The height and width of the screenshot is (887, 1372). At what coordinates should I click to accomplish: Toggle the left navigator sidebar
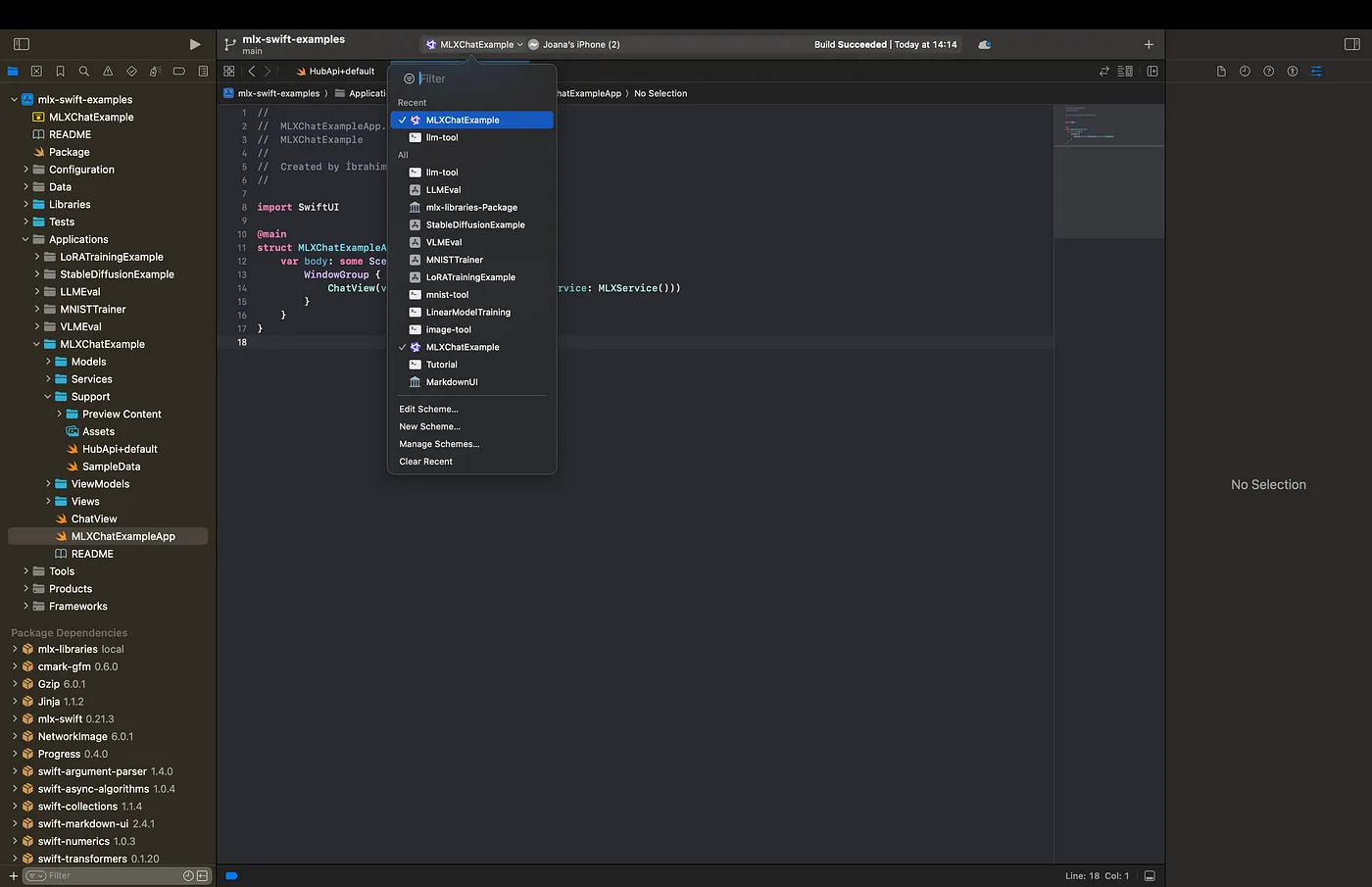pos(22,44)
